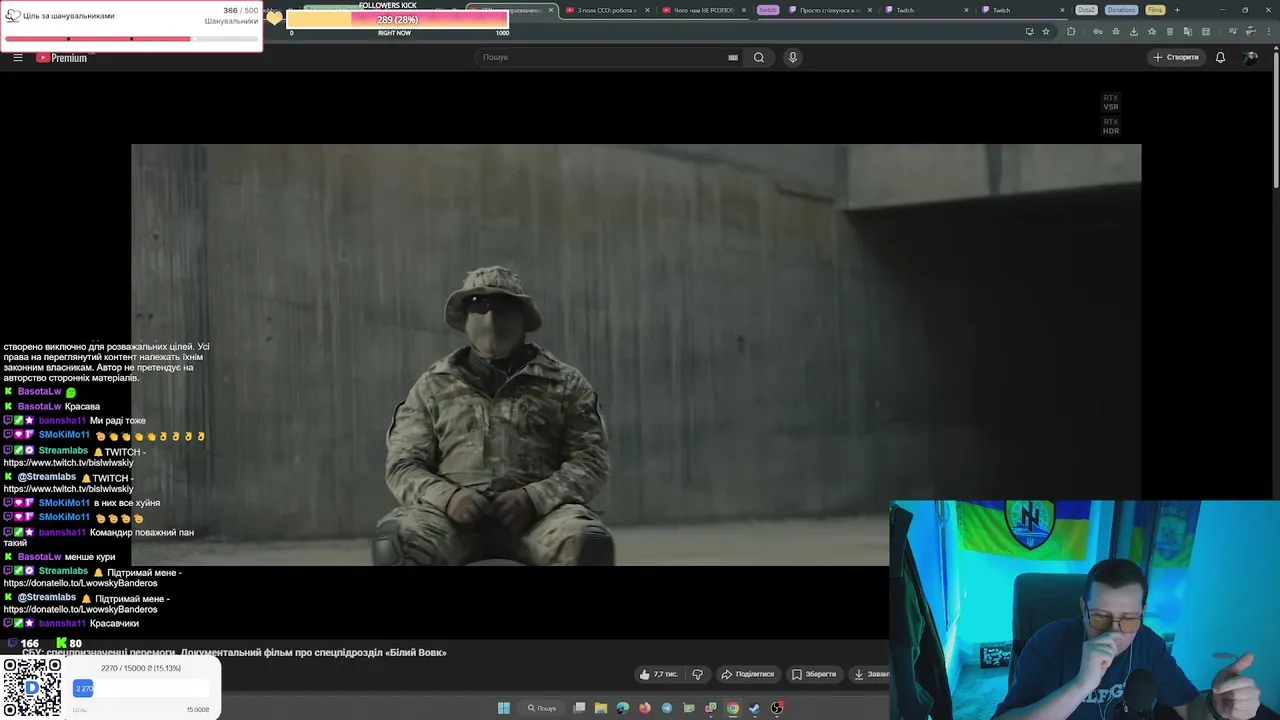Click the taskbar Пошук search box

point(542,708)
